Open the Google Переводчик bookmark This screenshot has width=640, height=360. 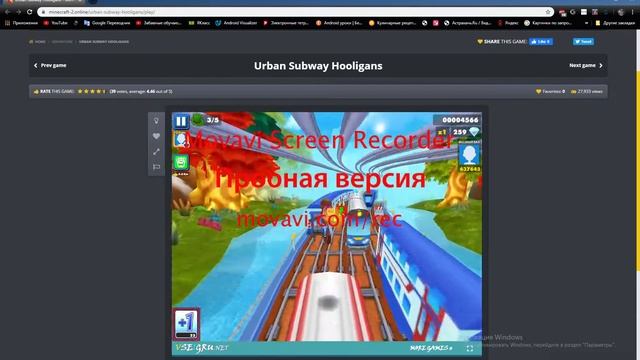[107, 23]
